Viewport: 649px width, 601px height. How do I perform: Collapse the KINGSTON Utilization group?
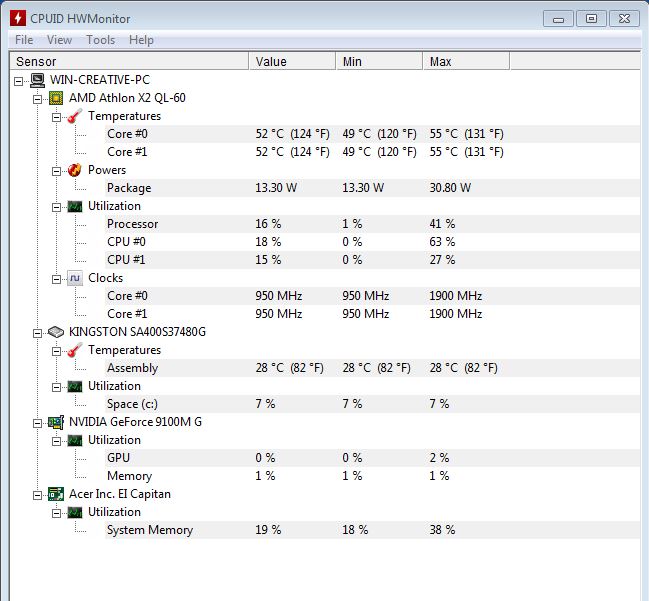[x=57, y=387]
